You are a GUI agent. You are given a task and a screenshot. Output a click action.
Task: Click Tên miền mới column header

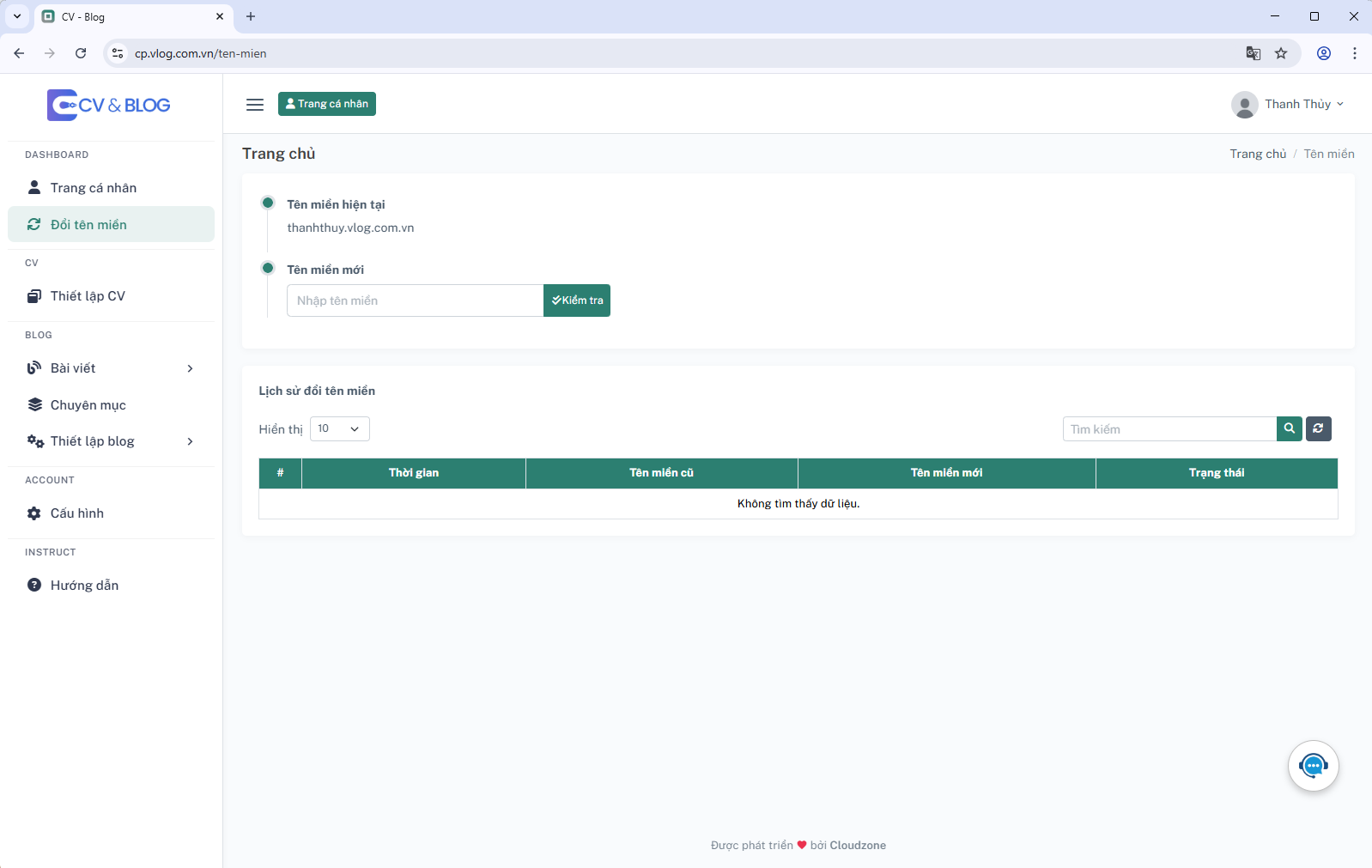pos(946,473)
